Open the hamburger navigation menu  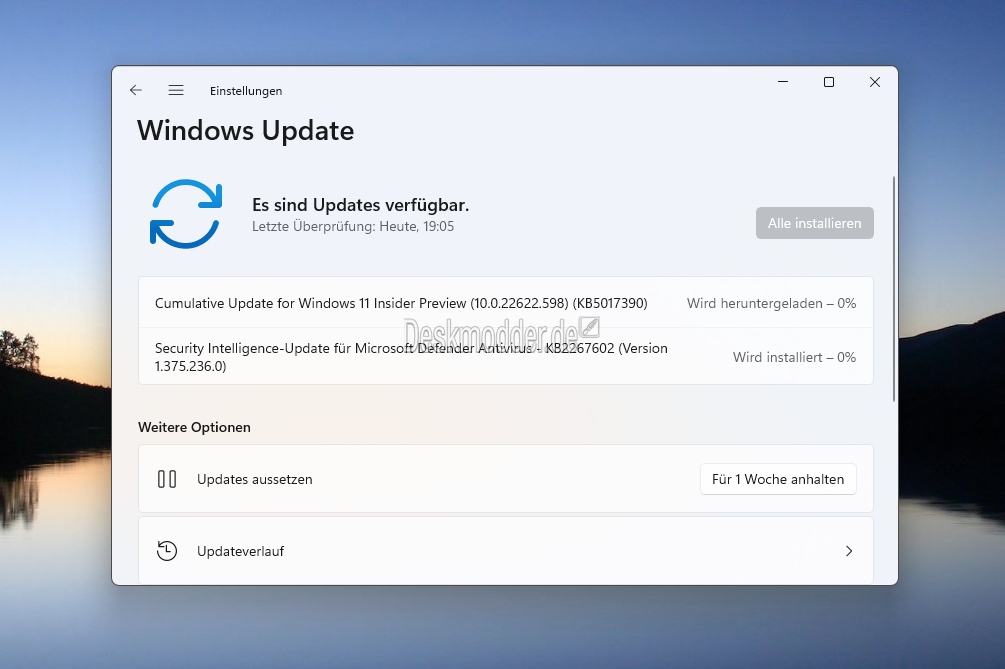[176, 90]
